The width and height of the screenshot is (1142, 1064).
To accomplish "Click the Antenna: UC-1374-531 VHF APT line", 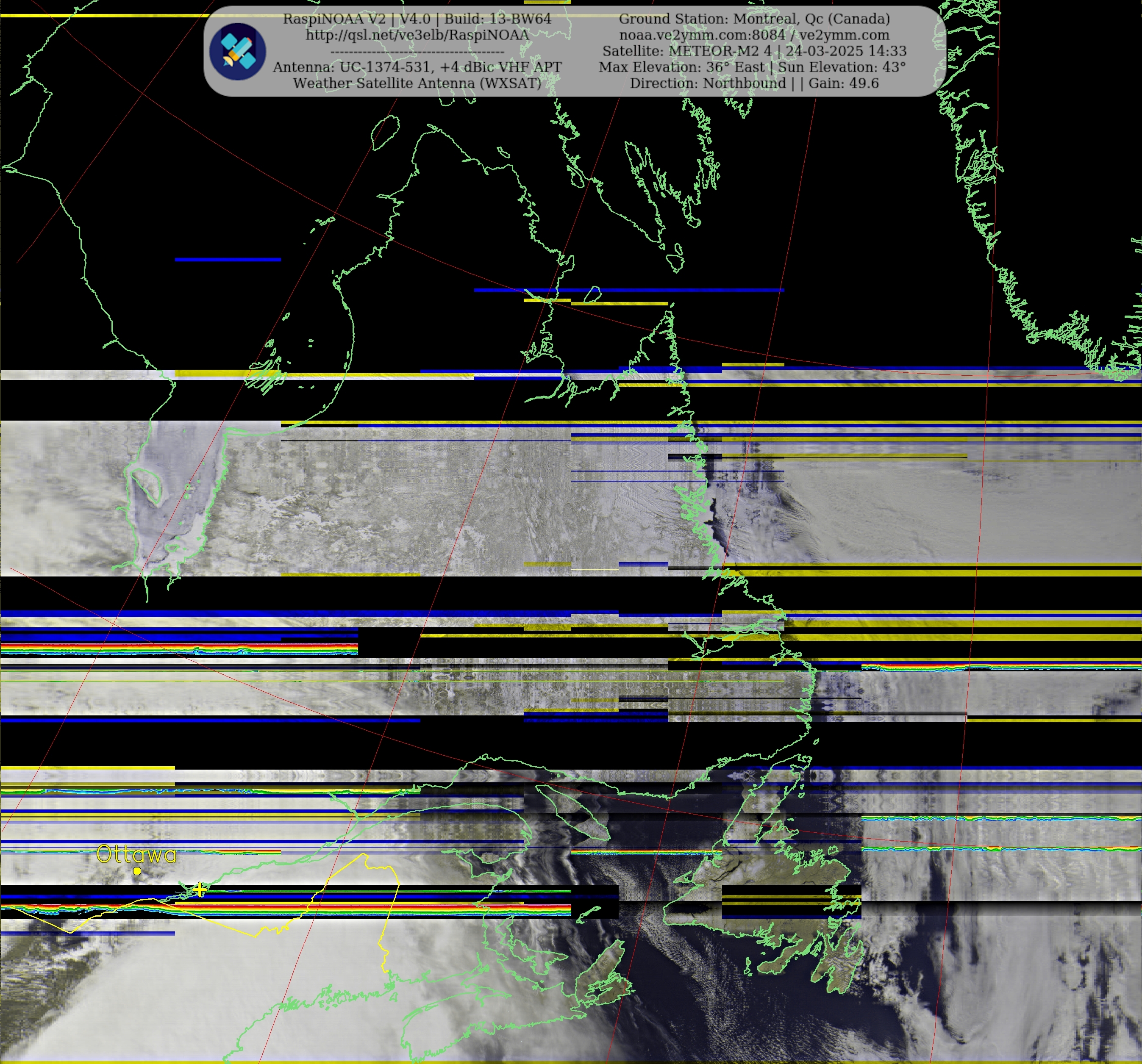I will point(417,67).
